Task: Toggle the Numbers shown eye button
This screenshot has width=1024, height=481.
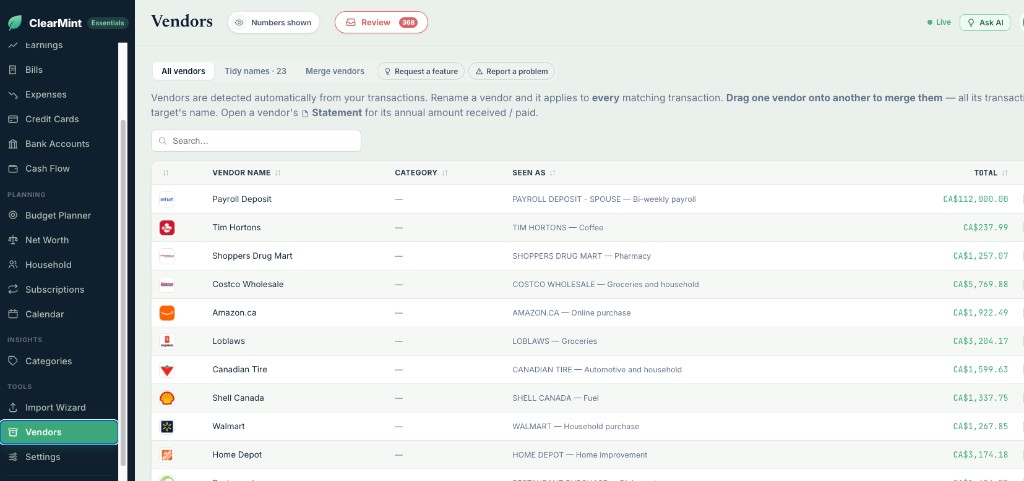Action: coord(274,22)
